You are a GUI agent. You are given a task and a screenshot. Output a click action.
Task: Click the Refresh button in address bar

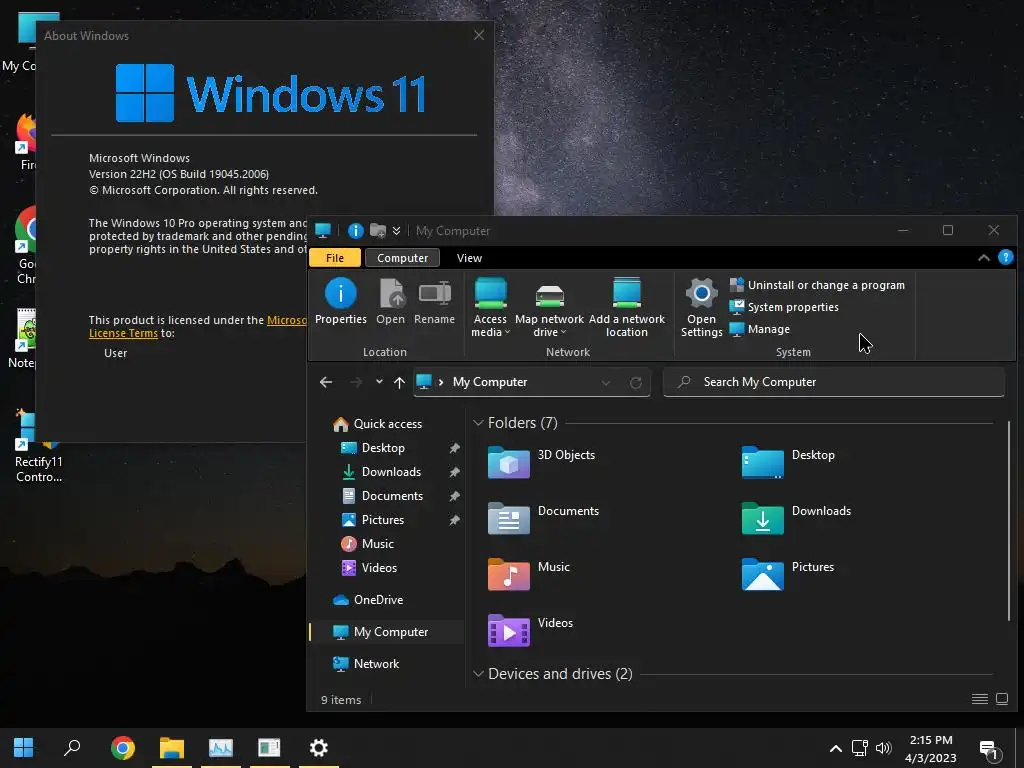pyautogui.click(x=635, y=383)
